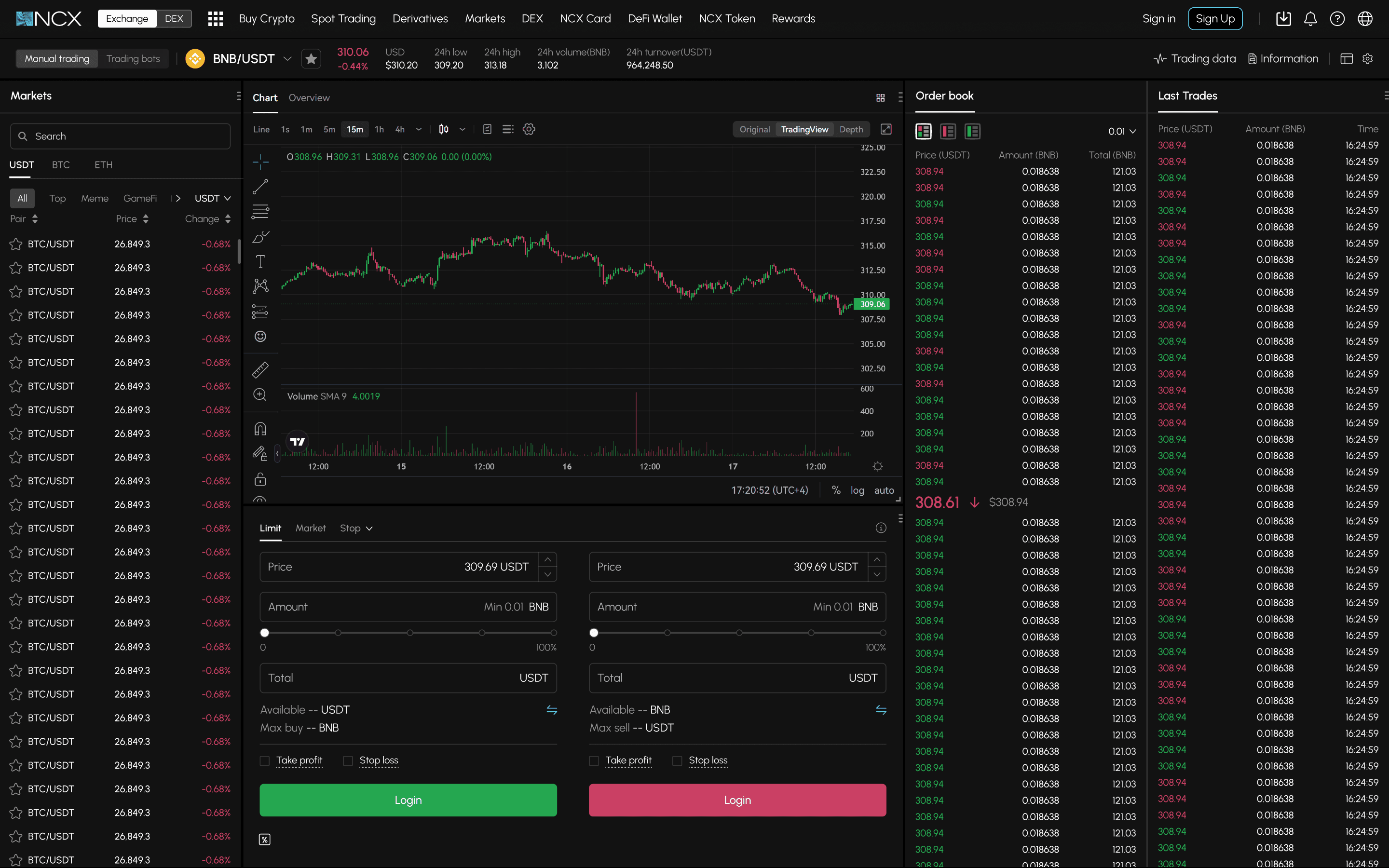Open the help question mark icon

pyautogui.click(x=1337, y=19)
